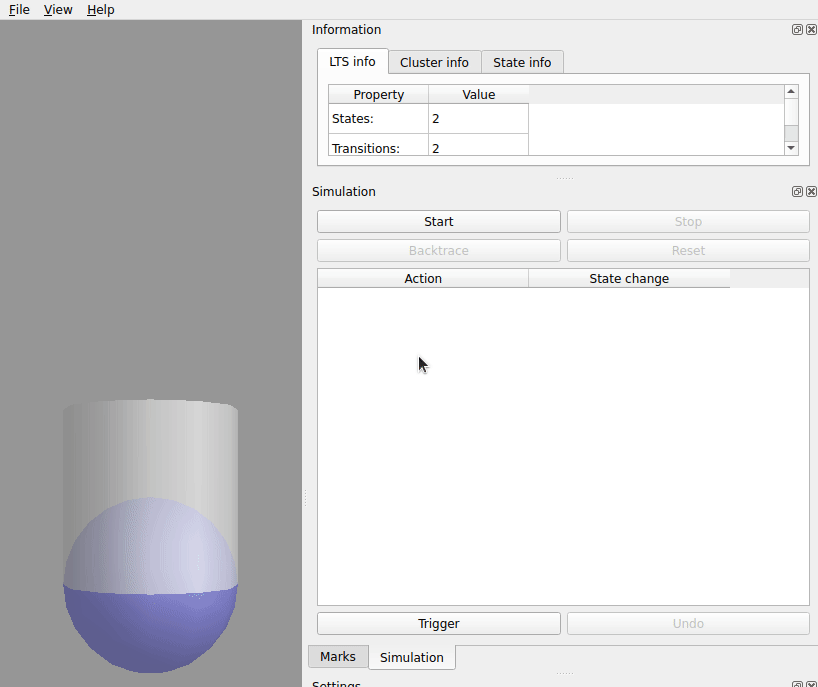
Task: Open the View menu
Action: 58,10
